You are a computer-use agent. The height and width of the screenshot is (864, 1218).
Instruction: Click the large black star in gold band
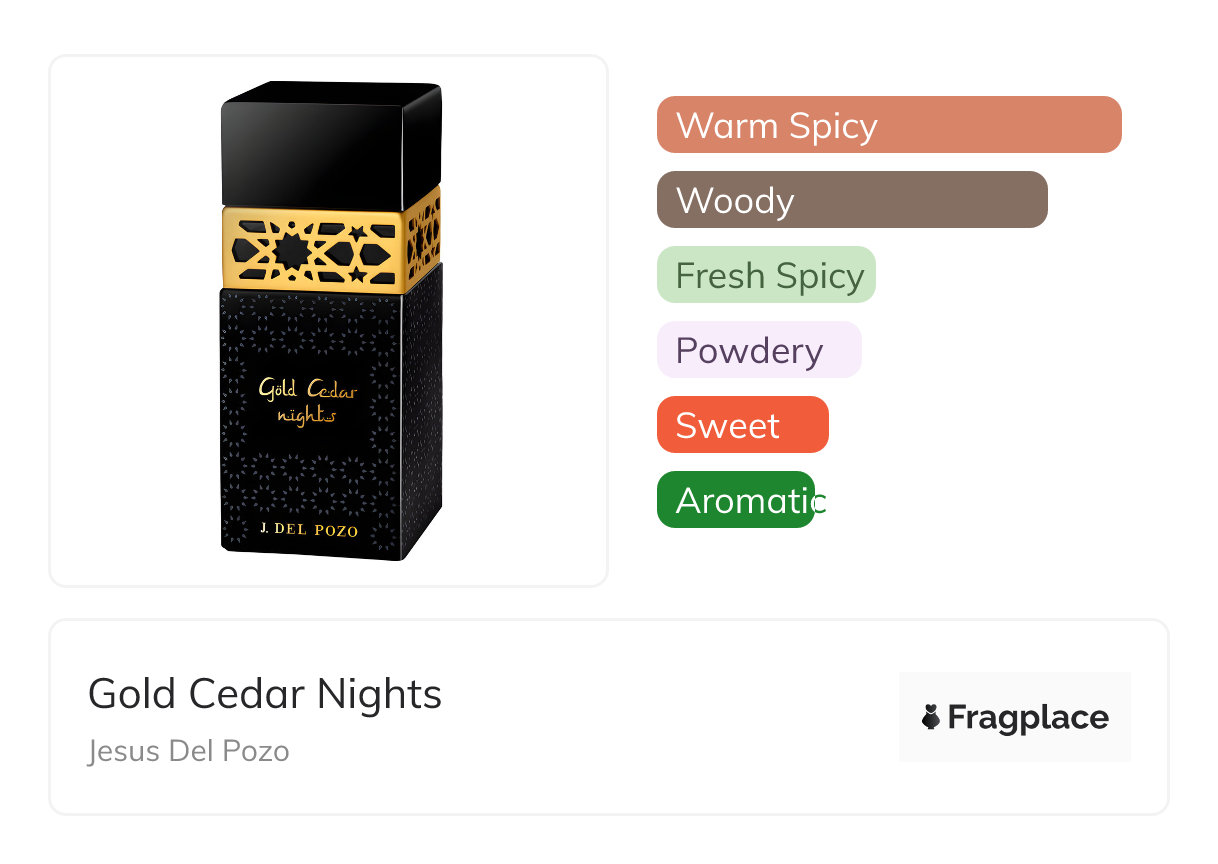pos(291,251)
